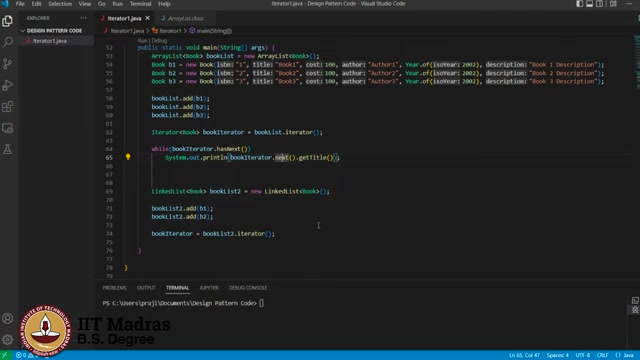Click the remote window status bar icon

5,355
